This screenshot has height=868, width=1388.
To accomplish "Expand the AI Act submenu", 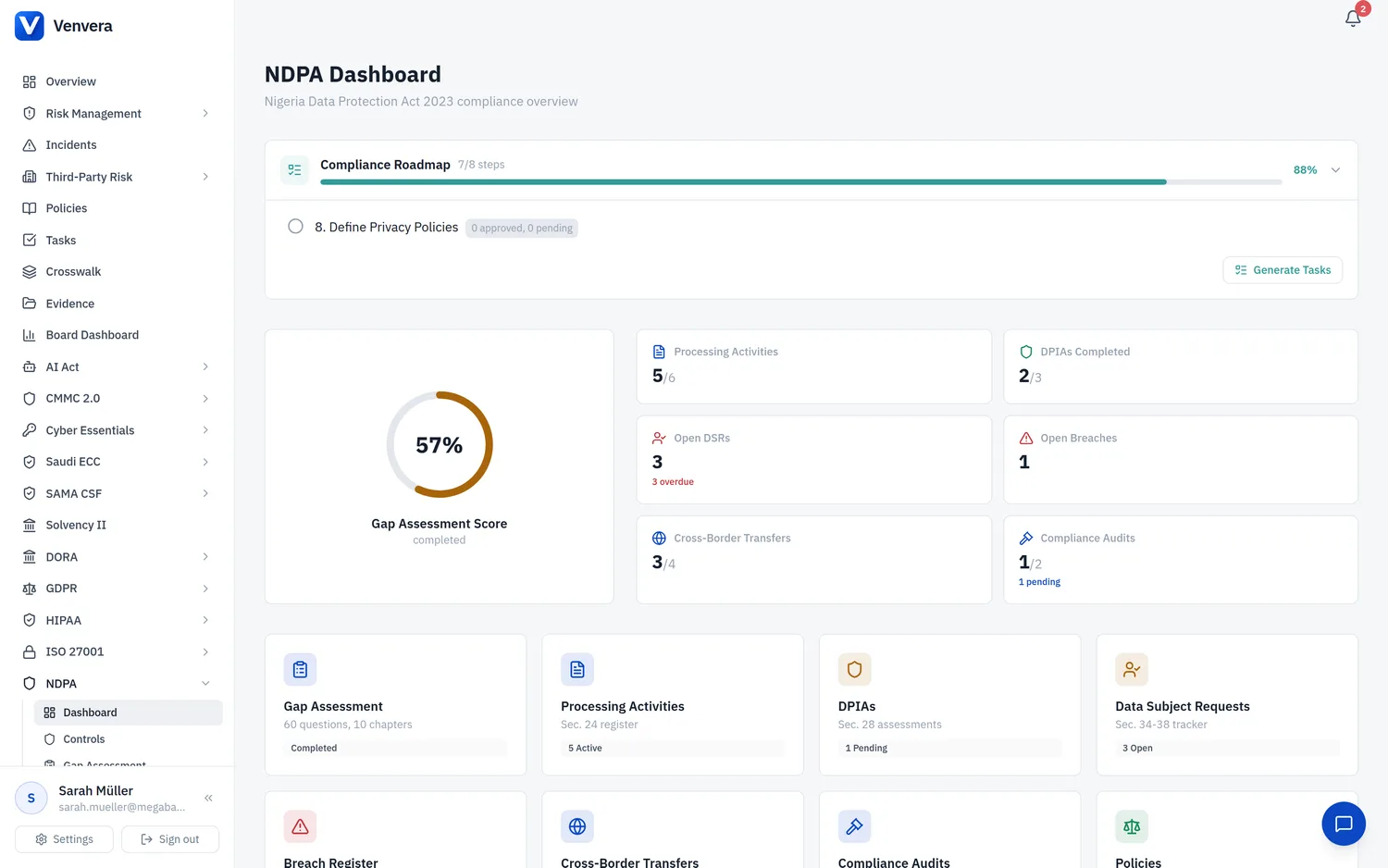I will (x=205, y=367).
